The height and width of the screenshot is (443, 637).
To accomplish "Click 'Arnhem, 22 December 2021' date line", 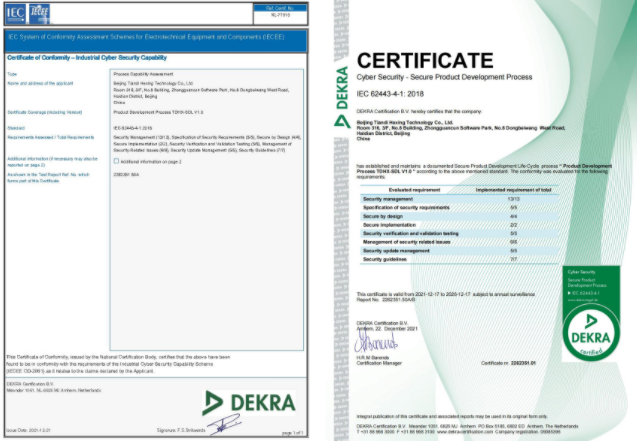I will tap(387, 328).
